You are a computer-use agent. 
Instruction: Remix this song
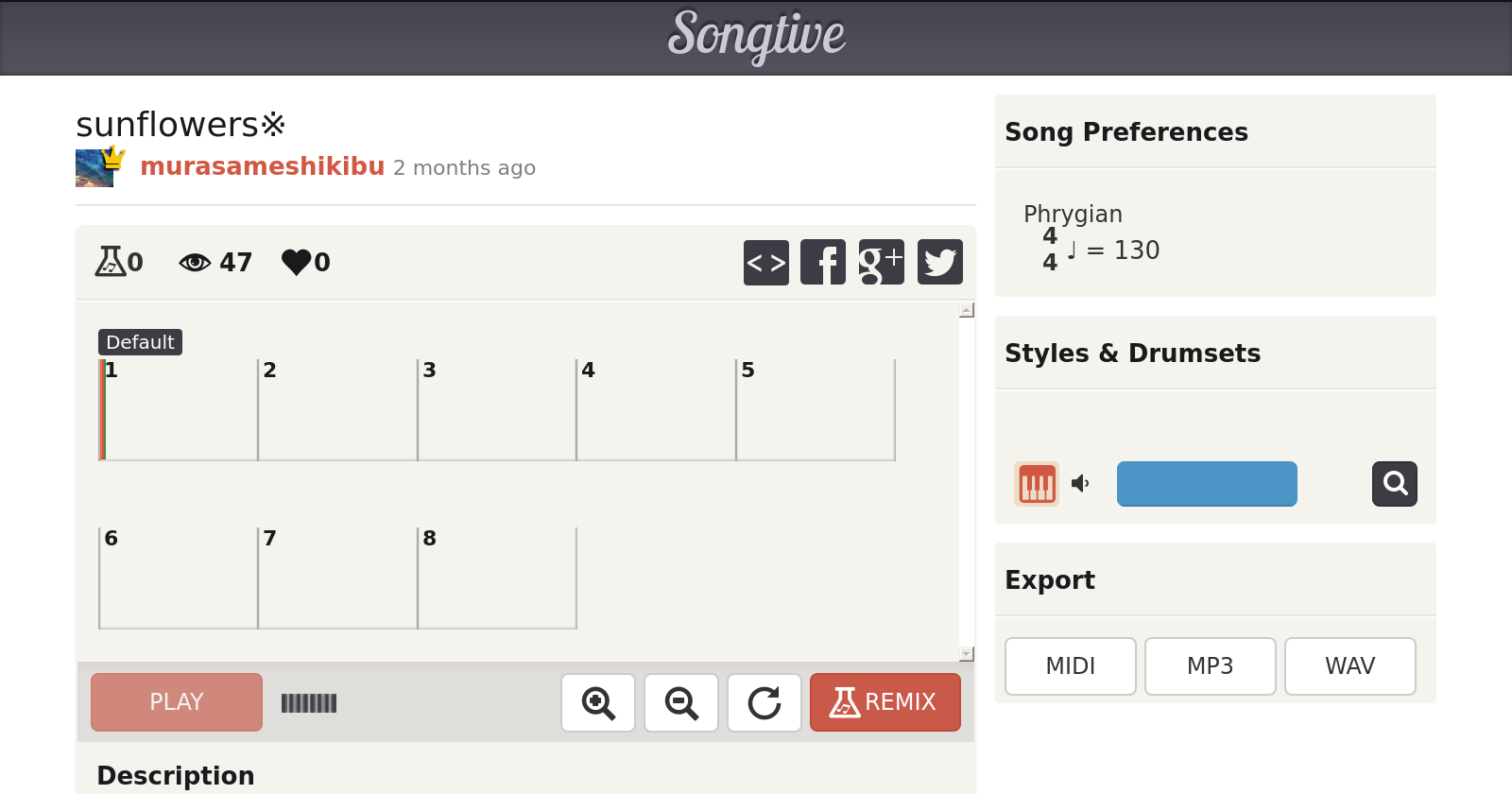885,702
